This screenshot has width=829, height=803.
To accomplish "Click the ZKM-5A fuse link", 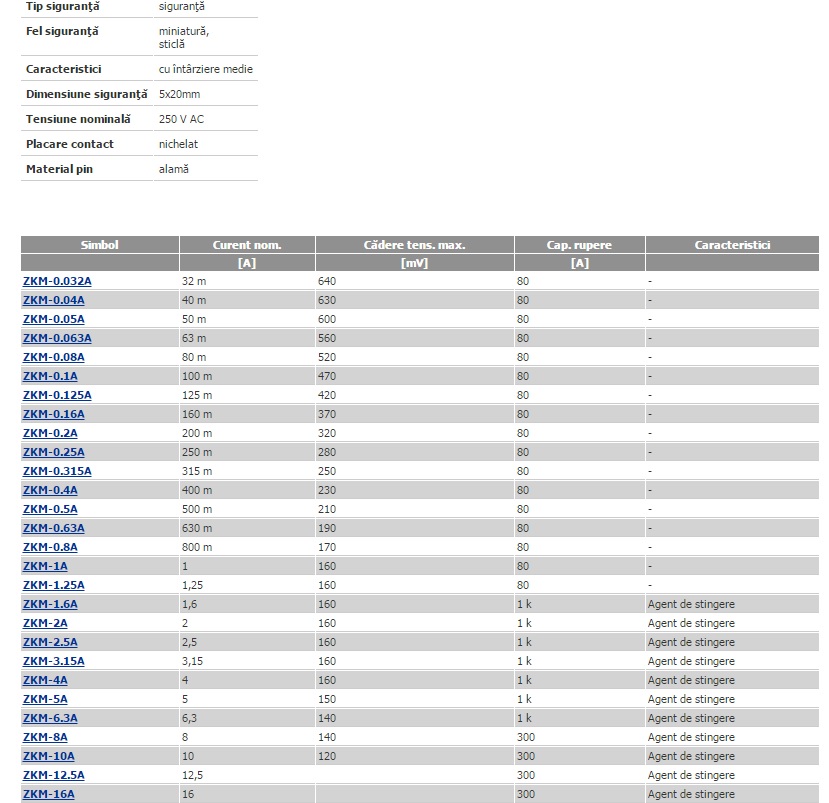I will [x=45, y=699].
